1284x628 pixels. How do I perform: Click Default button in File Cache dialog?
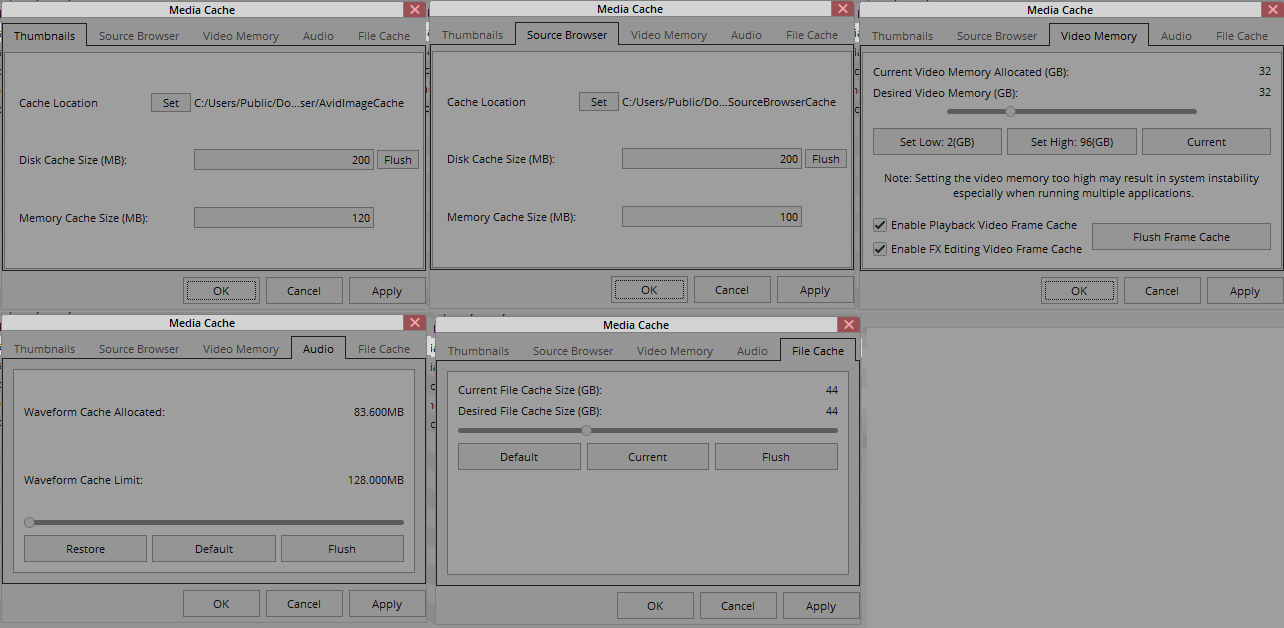click(519, 457)
